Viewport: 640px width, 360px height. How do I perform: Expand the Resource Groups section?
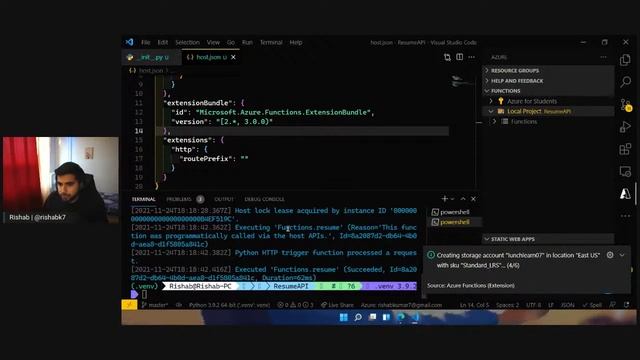pyautogui.click(x=548, y=71)
